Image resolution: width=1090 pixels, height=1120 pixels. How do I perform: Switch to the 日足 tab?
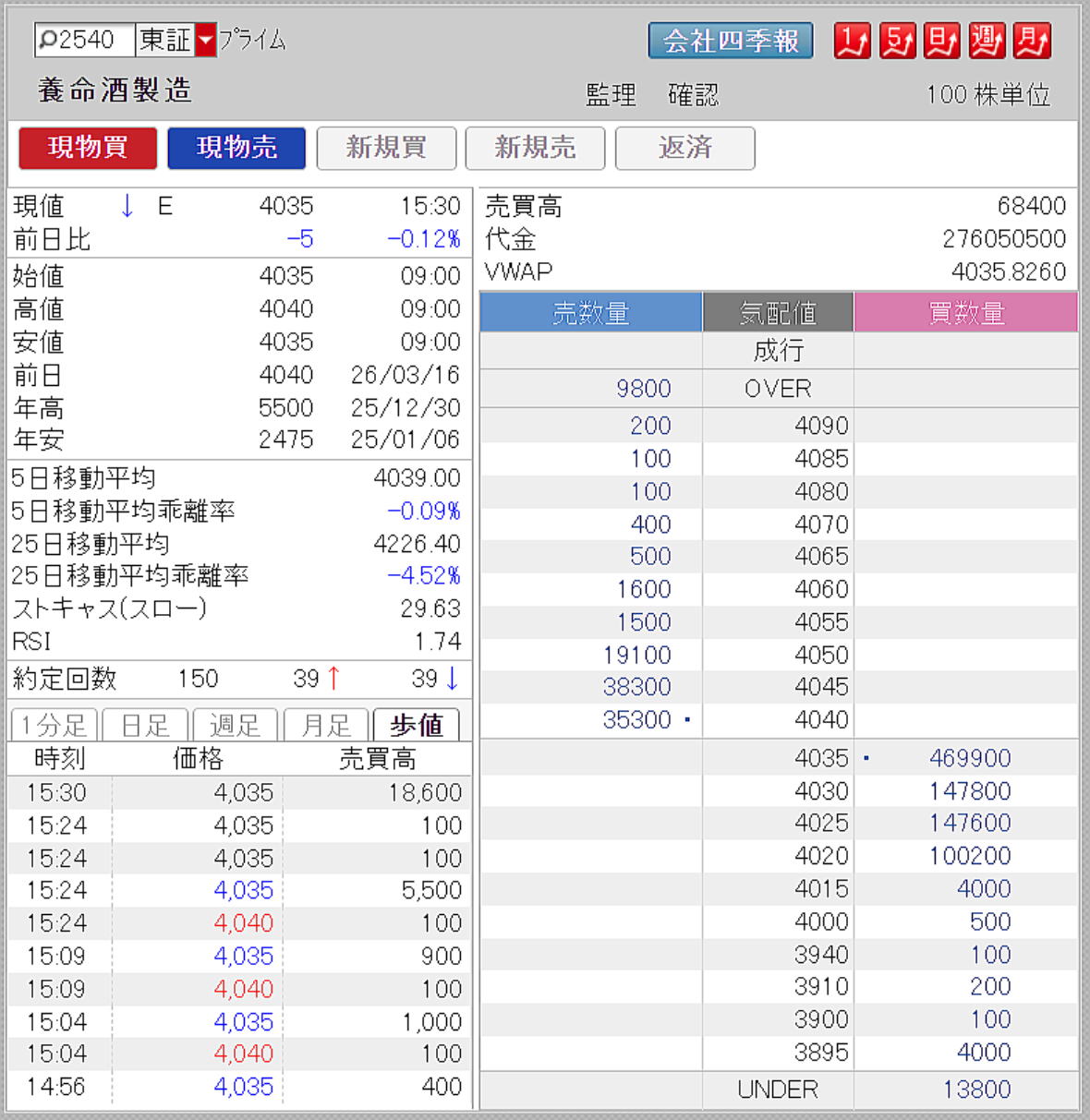point(145,725)
